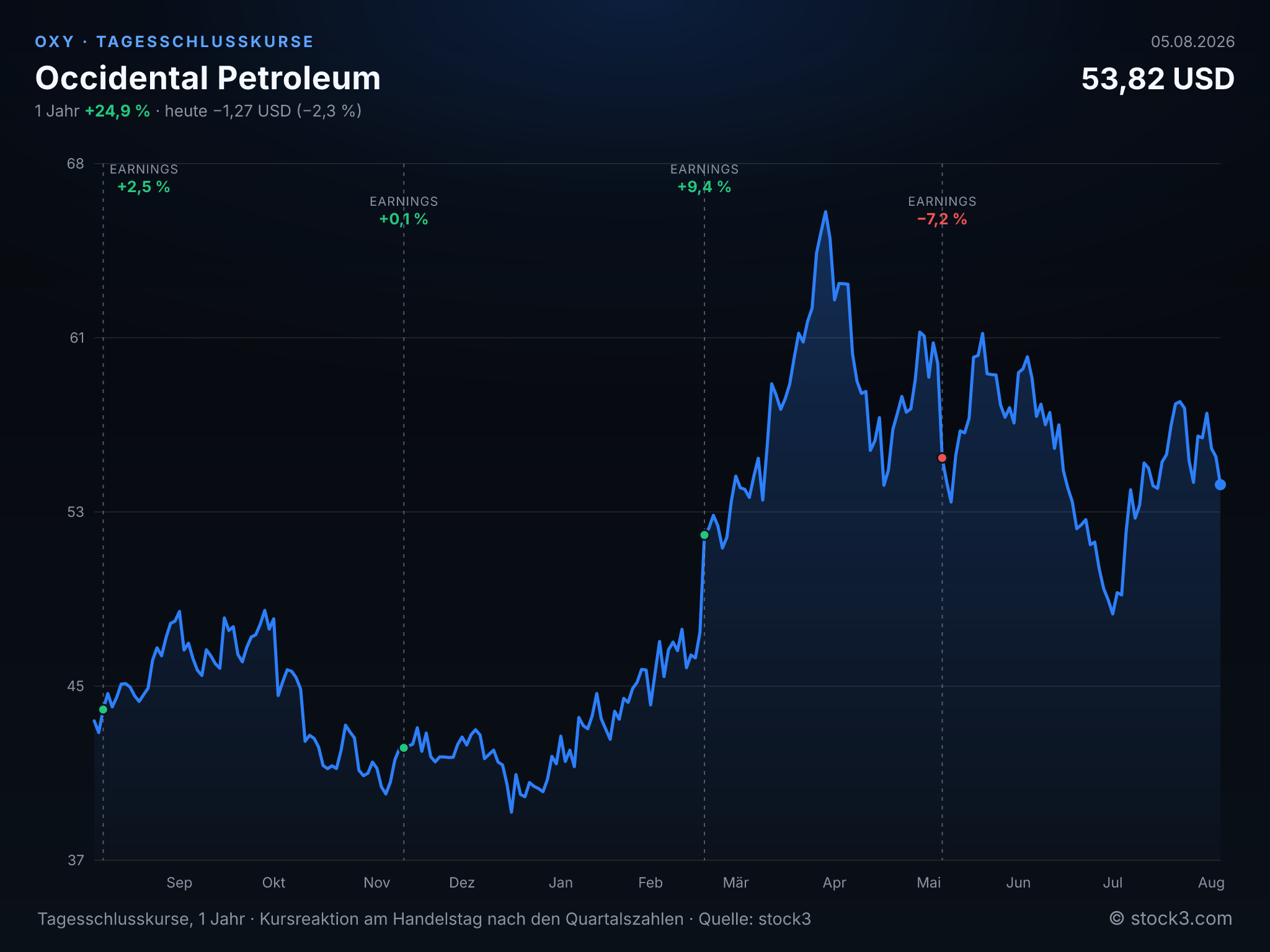The image size is (1270, 952).
Task: Click the OXY · TAGESSCHLUSSKURSE header label
Action: (174, 42)
